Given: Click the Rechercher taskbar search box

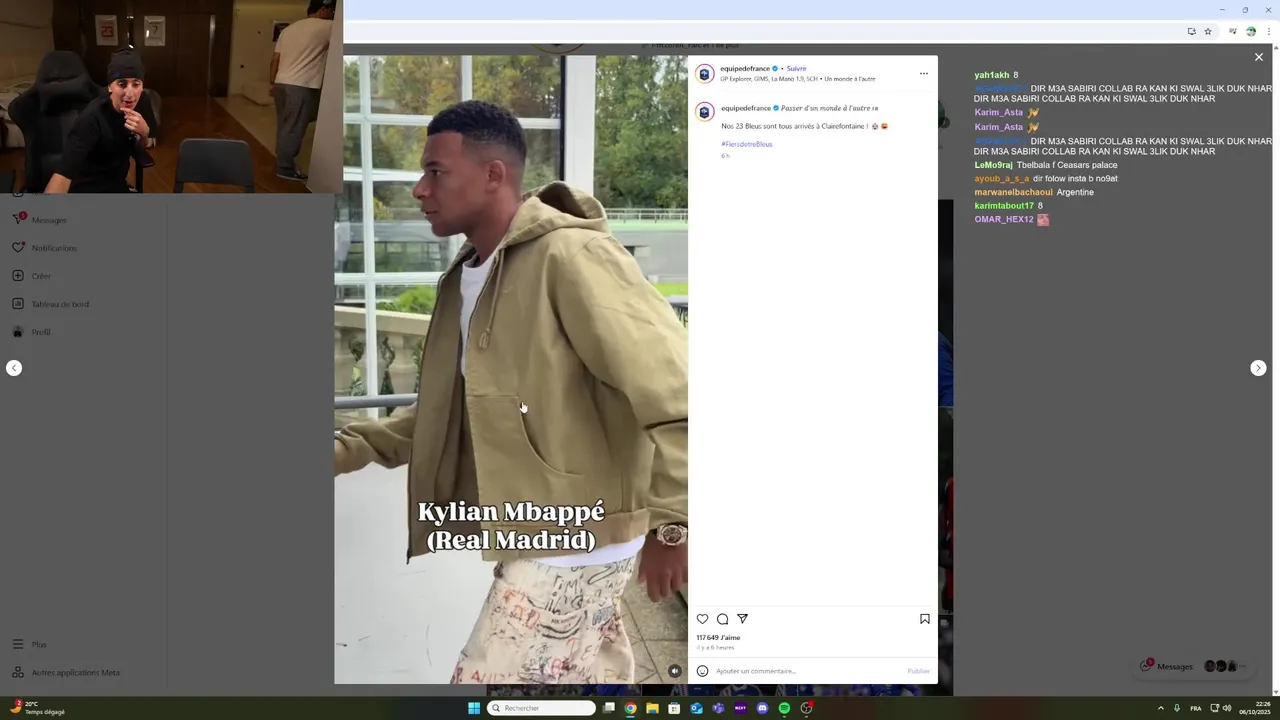Looking at the screenshot, I should (541, 708).
